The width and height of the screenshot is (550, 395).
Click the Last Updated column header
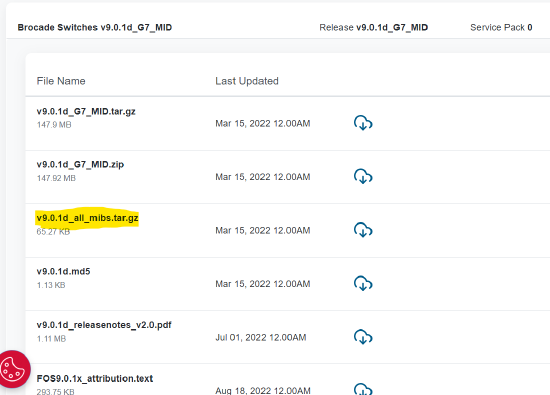pos(247,81)
